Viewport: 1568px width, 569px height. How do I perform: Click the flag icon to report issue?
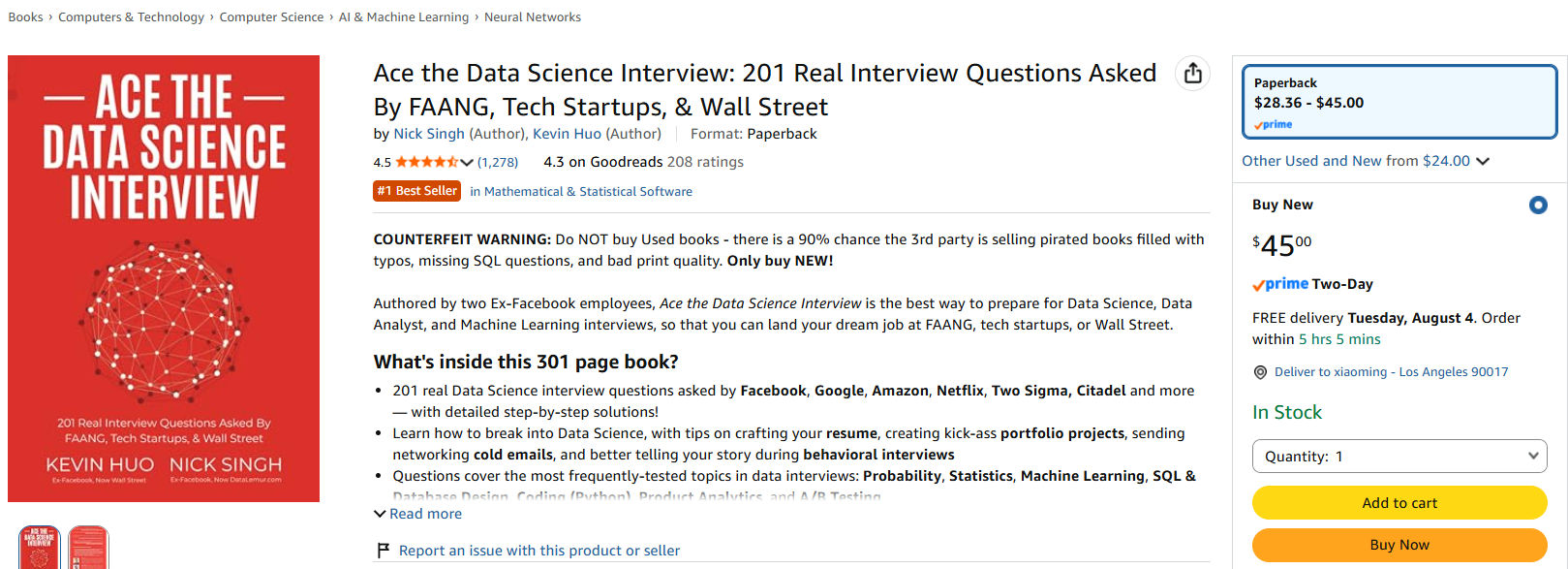(x=383, y=551)
